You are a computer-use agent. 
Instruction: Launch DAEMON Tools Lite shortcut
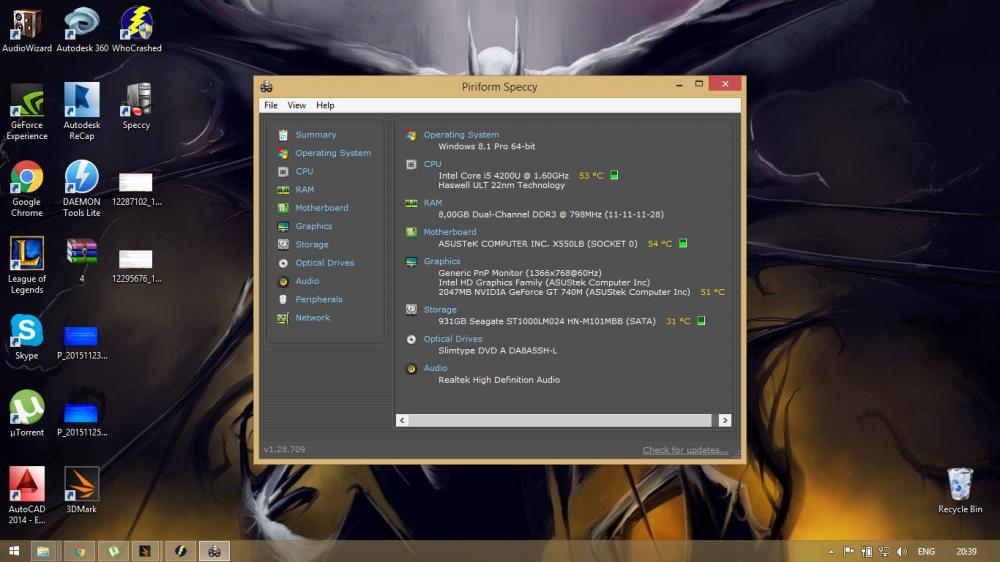pyautogui.click(x=82, y=188)
